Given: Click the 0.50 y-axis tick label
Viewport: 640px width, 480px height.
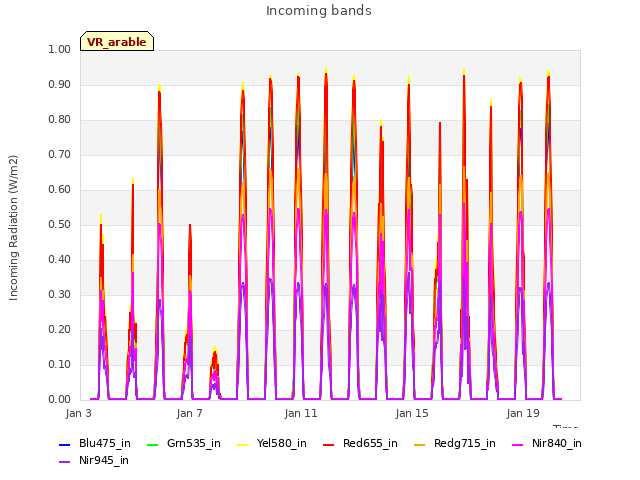Looking at the screenshot, I should click(x=60, y=224).
